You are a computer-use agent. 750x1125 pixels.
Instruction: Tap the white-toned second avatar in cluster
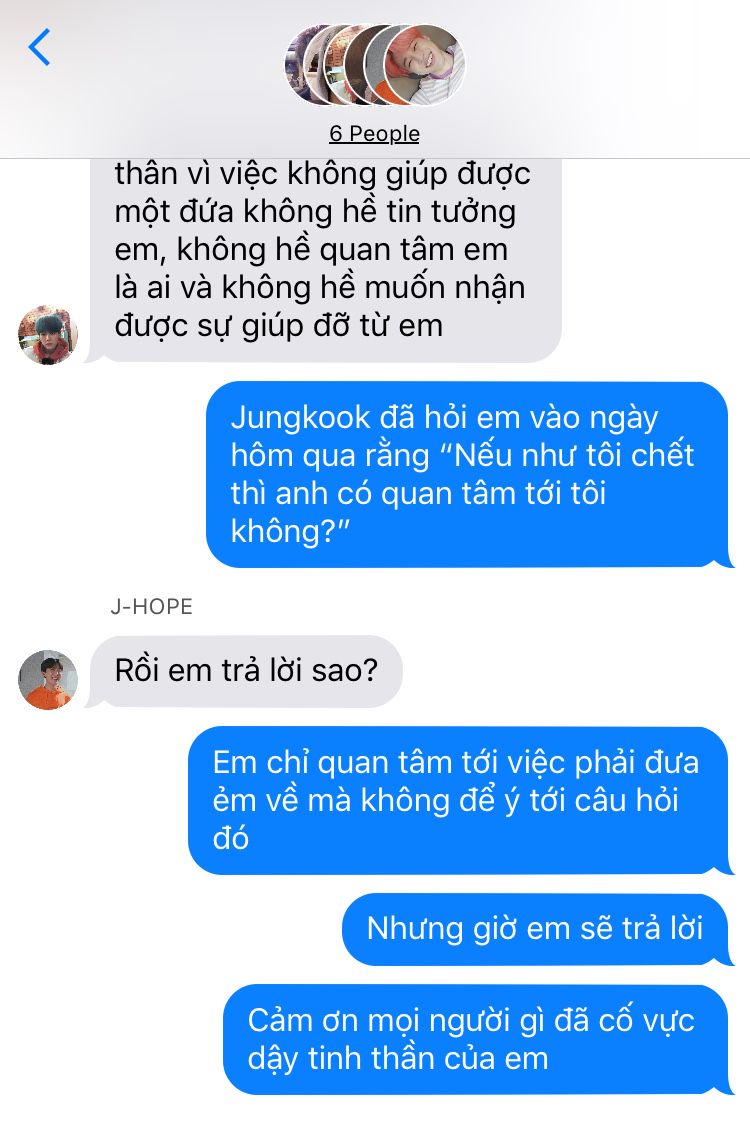tap(316, 65)
